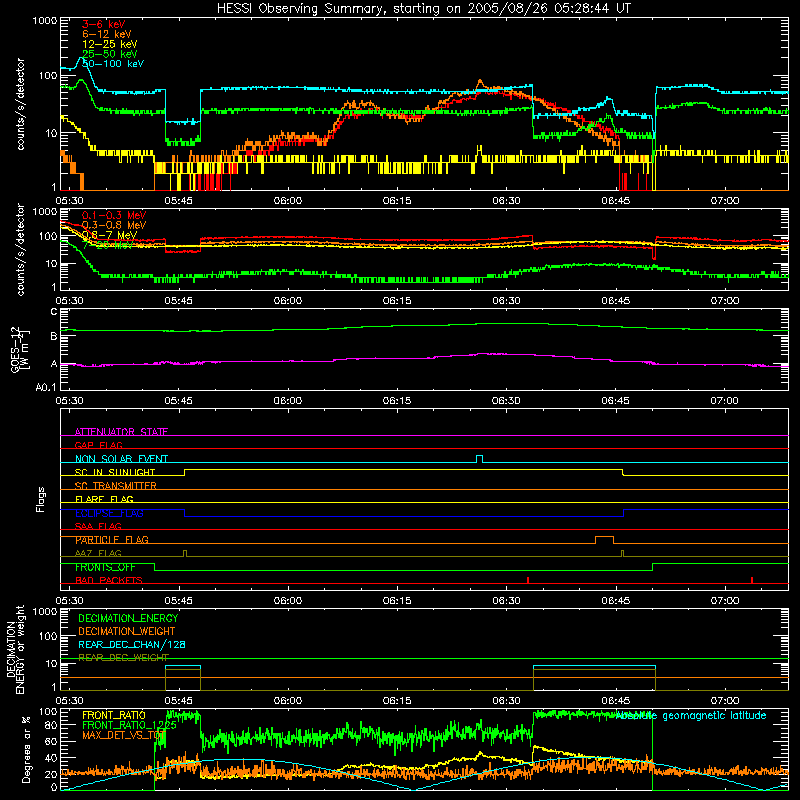Select the DECIMATION_WEIGHT legend label
The height and width of the screenshot is (800, 800).
tap(127, 631)
